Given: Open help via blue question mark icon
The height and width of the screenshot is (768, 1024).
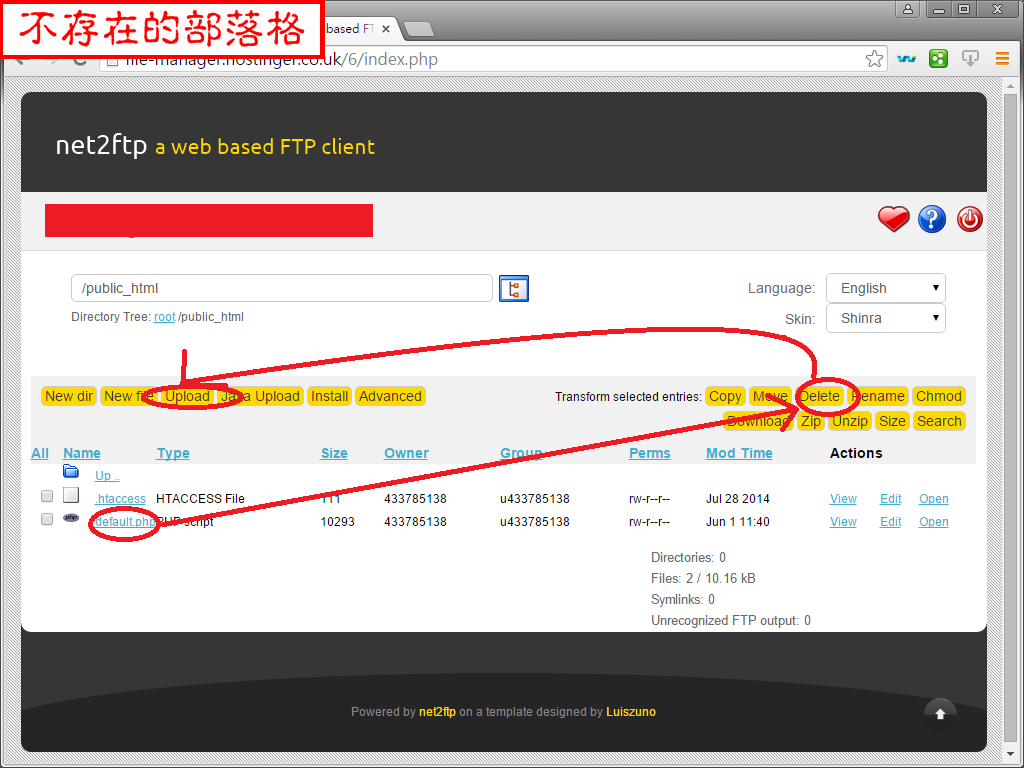Looking at the screenshot, I should [932, 219].
